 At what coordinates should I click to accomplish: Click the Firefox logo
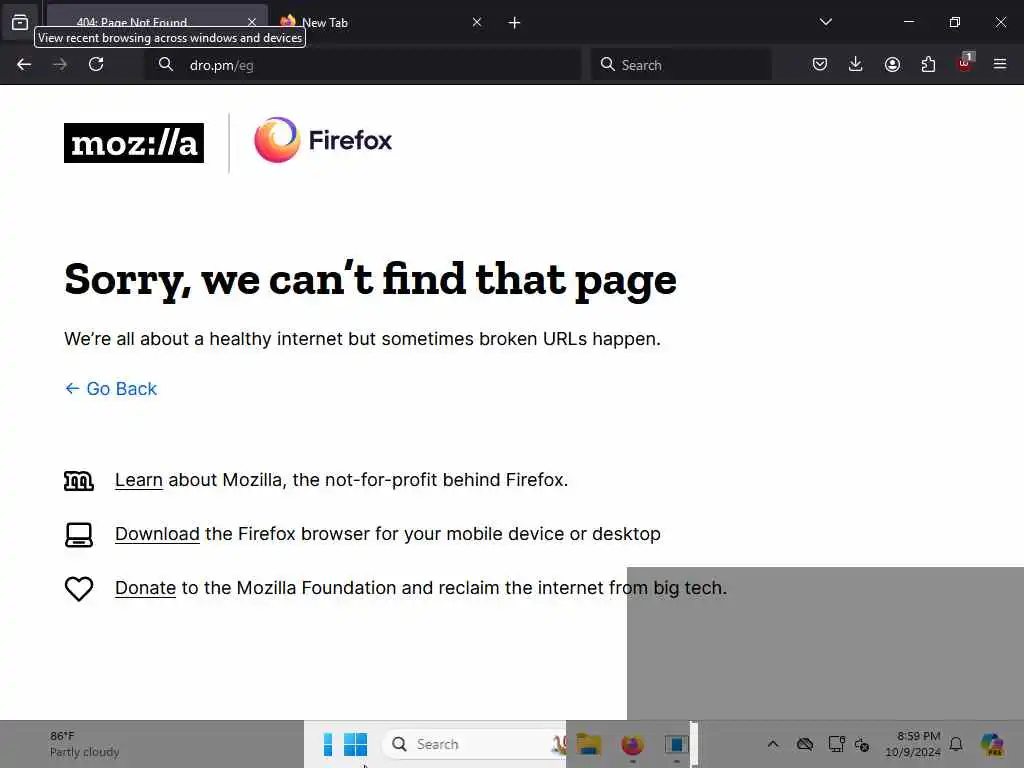click(x=323, y=140)
